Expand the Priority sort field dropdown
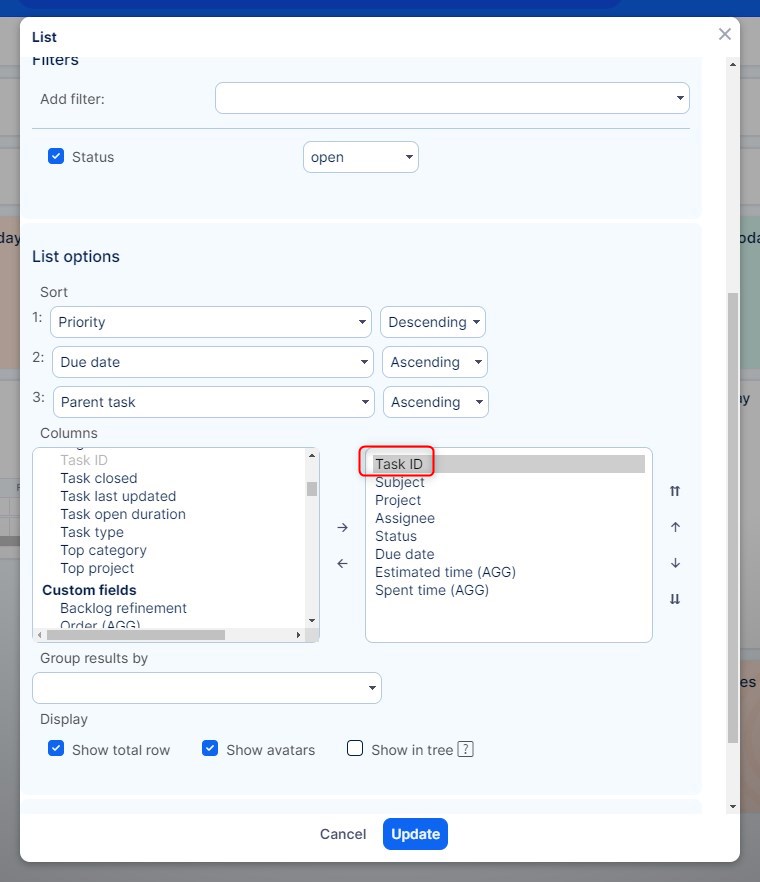760x882 pixels. click(210, 322)
